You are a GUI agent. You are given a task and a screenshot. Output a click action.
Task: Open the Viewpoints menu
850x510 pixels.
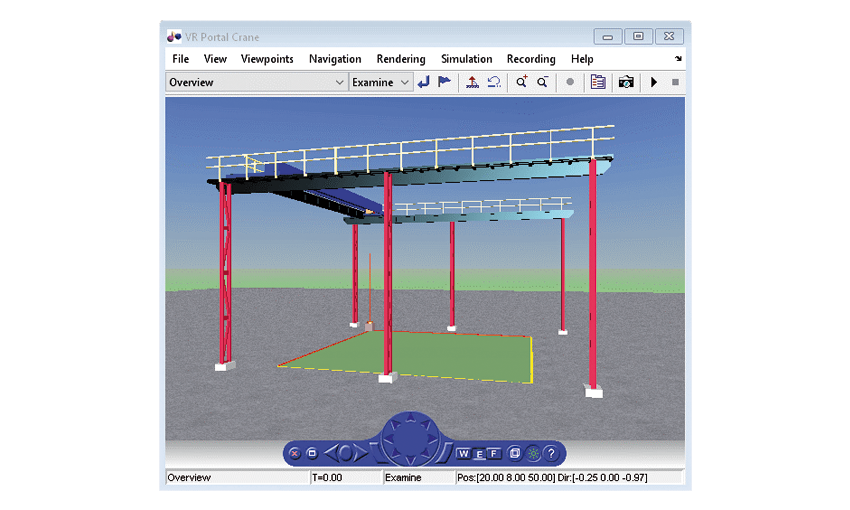point(267,59)
